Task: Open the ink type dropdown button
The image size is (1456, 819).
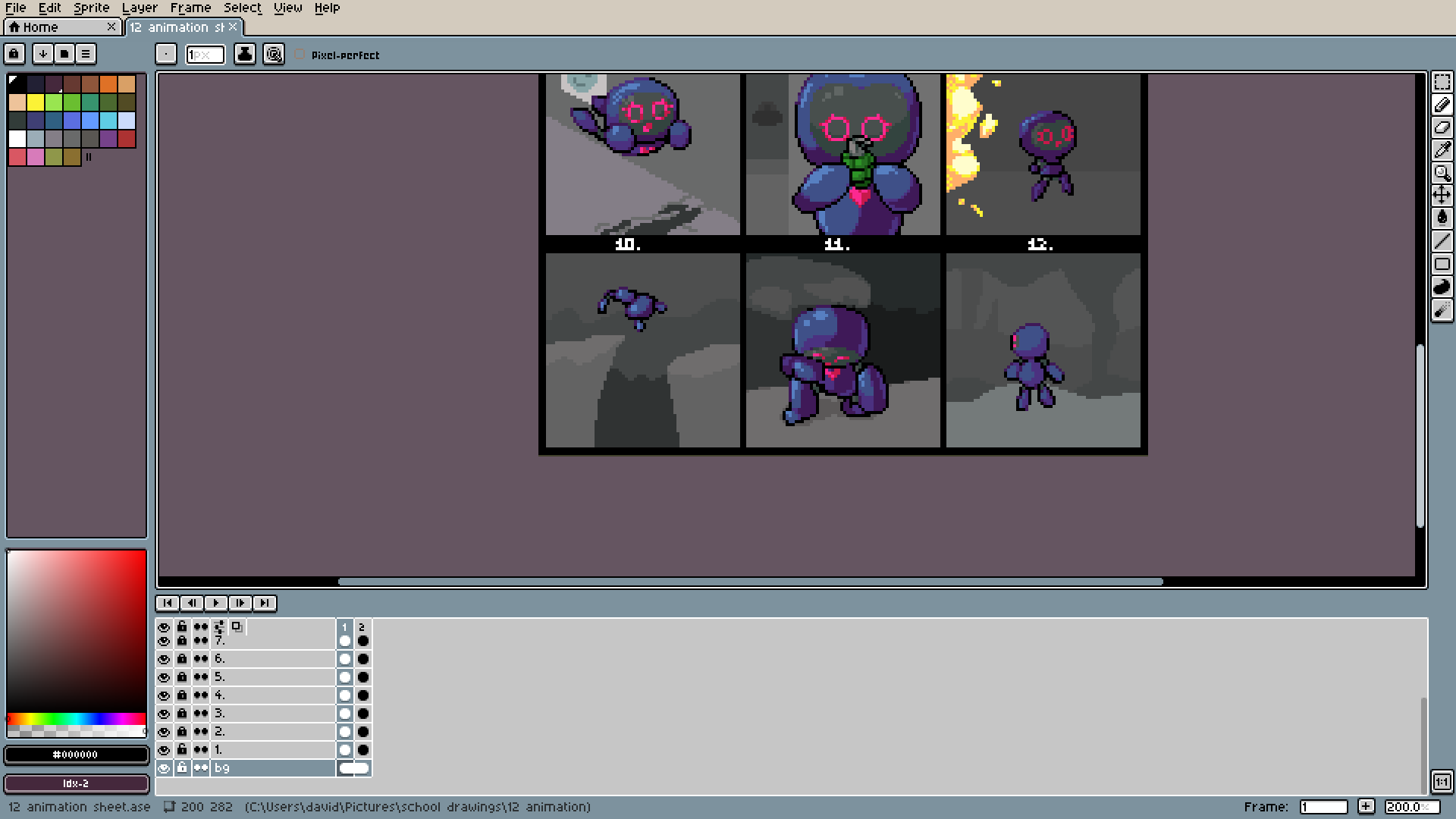Action: tap(244, 54)
